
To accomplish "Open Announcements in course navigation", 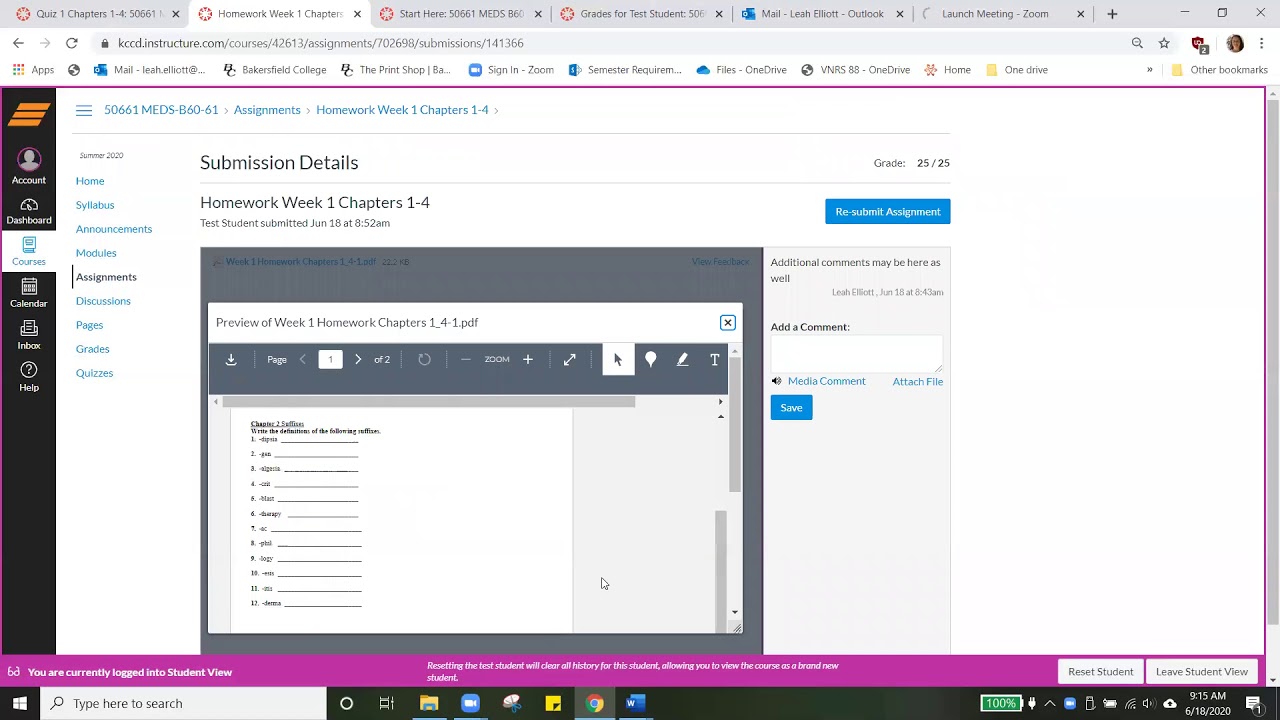I will tap(114, 229).
